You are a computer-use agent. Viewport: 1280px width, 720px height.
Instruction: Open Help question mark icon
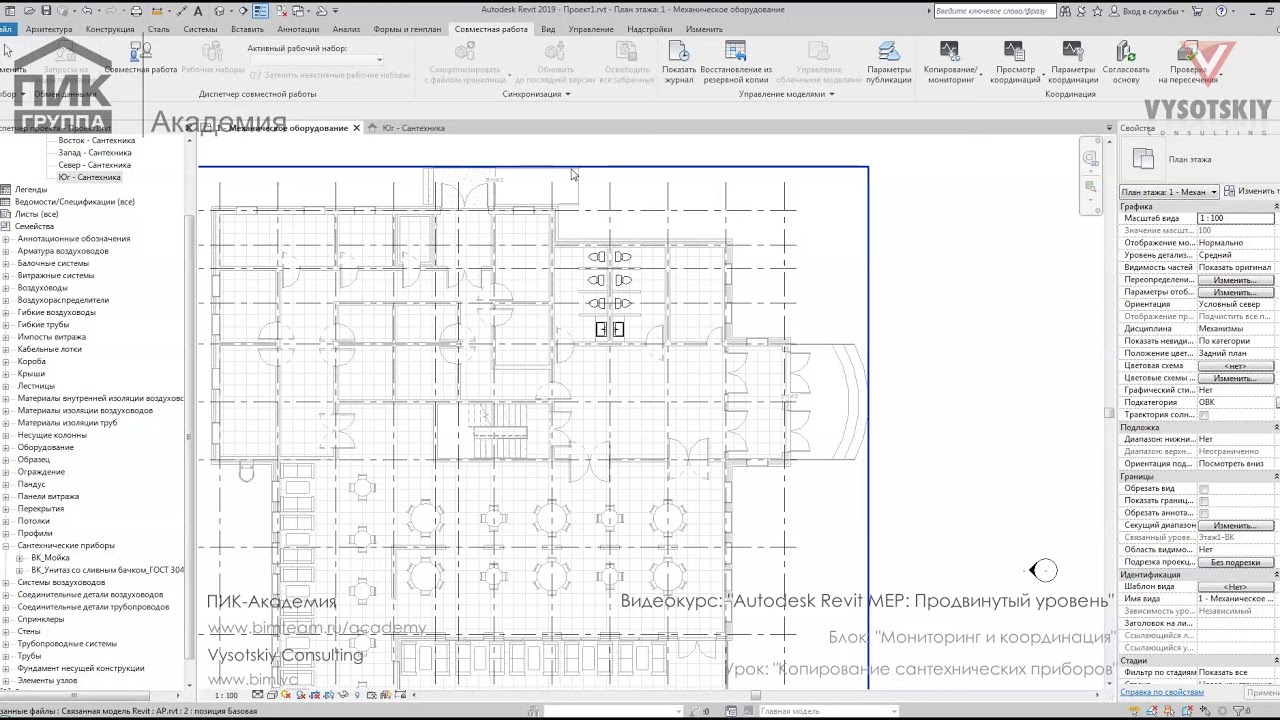click(x=1222, y=11)
